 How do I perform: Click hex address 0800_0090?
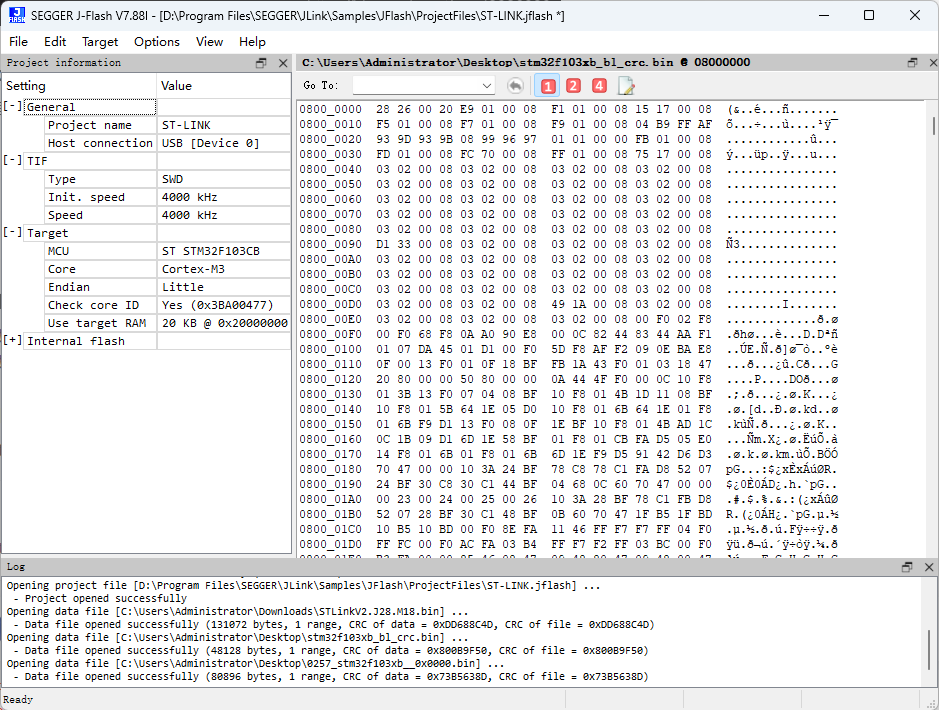pos(331,244)
